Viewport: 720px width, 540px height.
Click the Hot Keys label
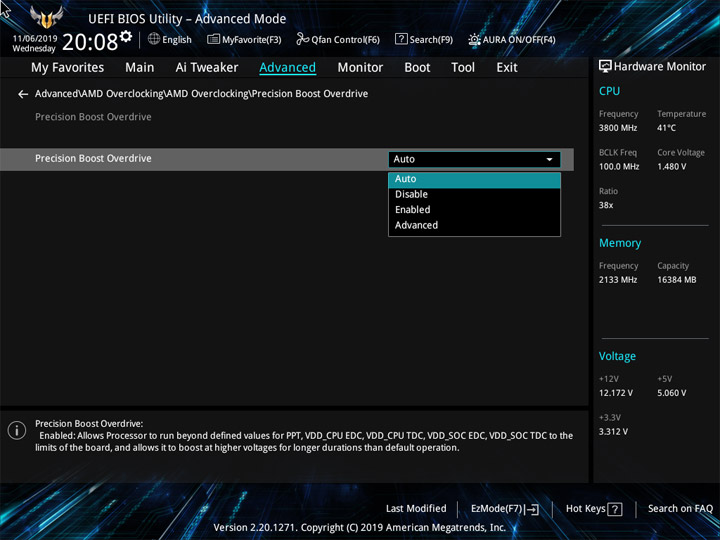click(585, 509)
